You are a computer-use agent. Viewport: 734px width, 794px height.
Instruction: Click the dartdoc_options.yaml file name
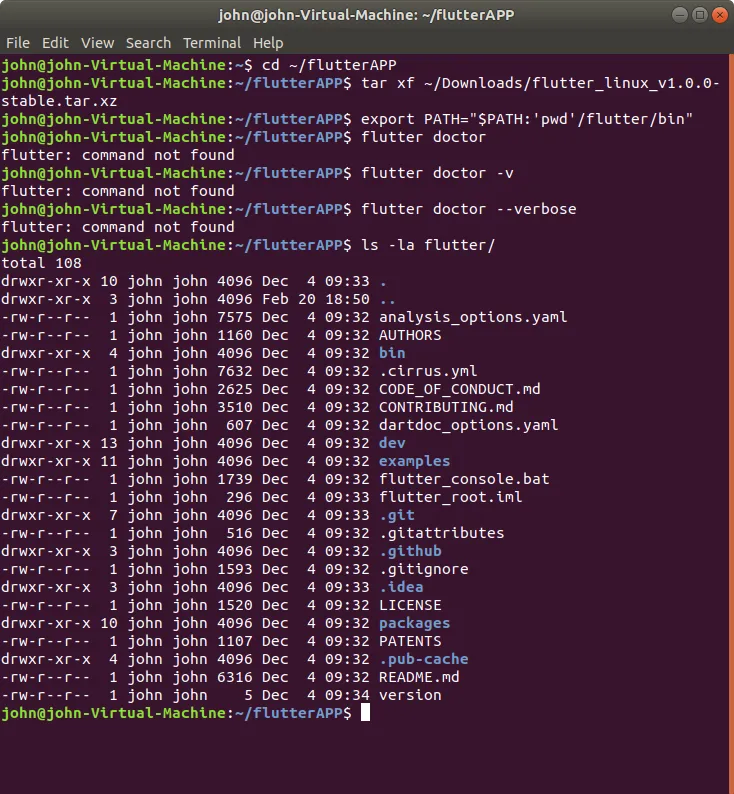click(468, 425)
